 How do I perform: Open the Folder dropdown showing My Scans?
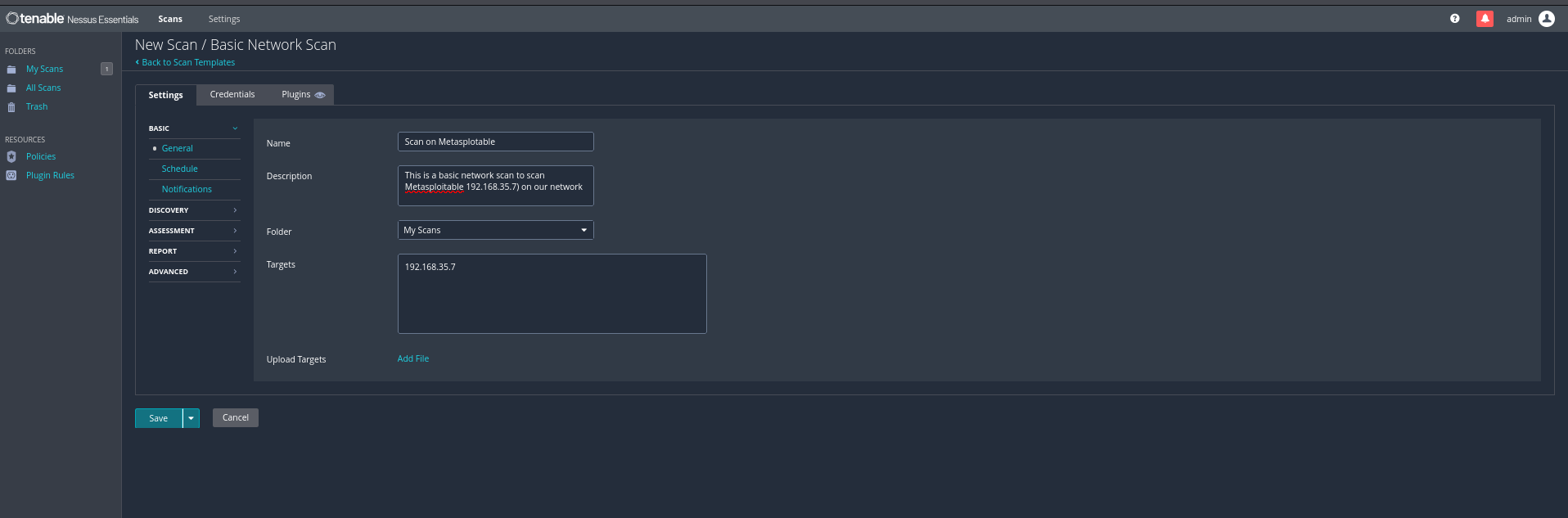(x=495, y=230)
